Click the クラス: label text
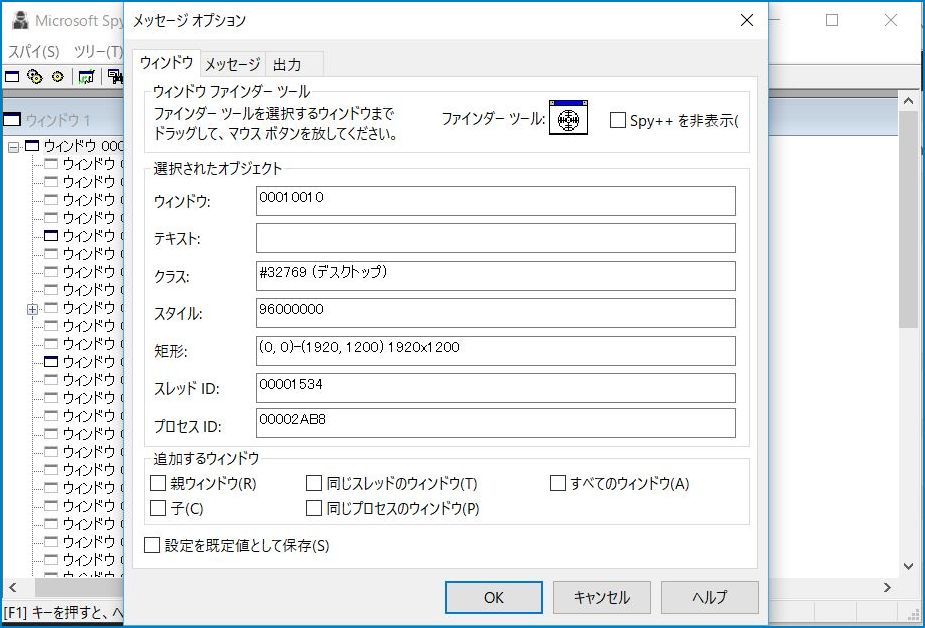This screenshot has height=628, width=925. click(x=172, y=277)
